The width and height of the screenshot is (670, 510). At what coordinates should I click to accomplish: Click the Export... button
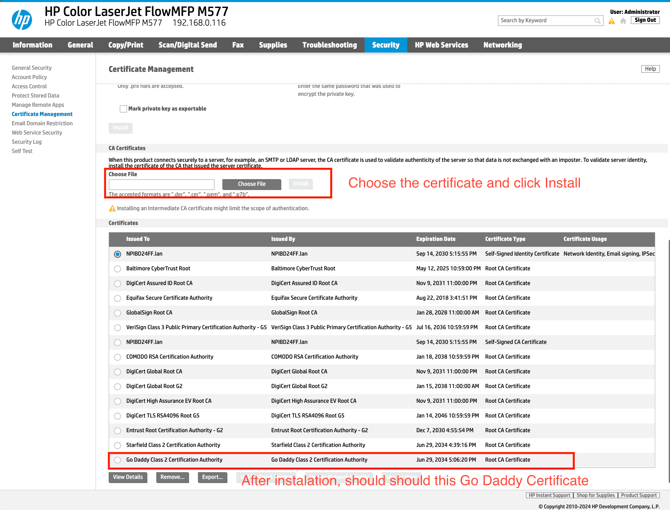[212, 477]
